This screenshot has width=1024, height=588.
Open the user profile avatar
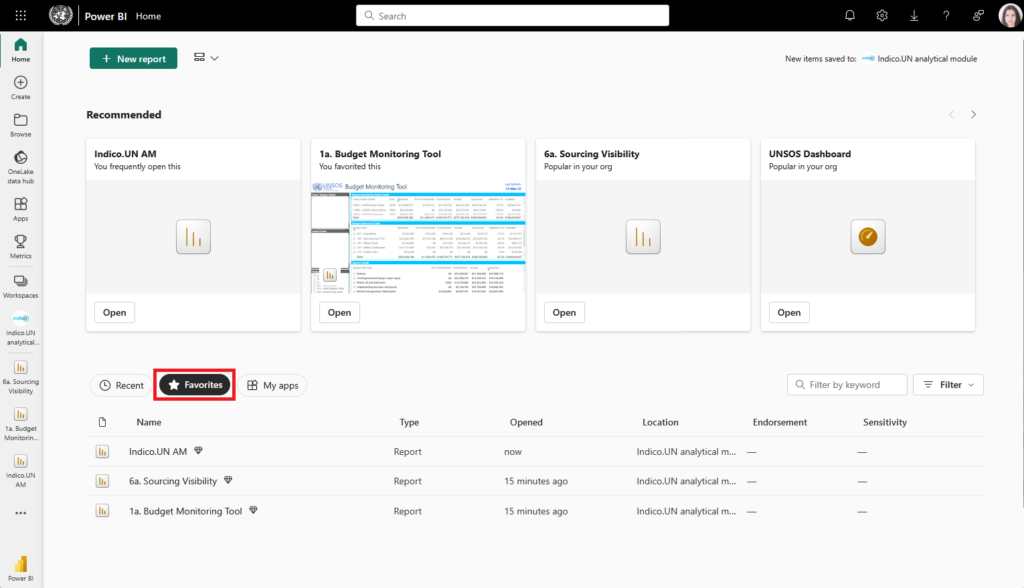(1010, 16)
